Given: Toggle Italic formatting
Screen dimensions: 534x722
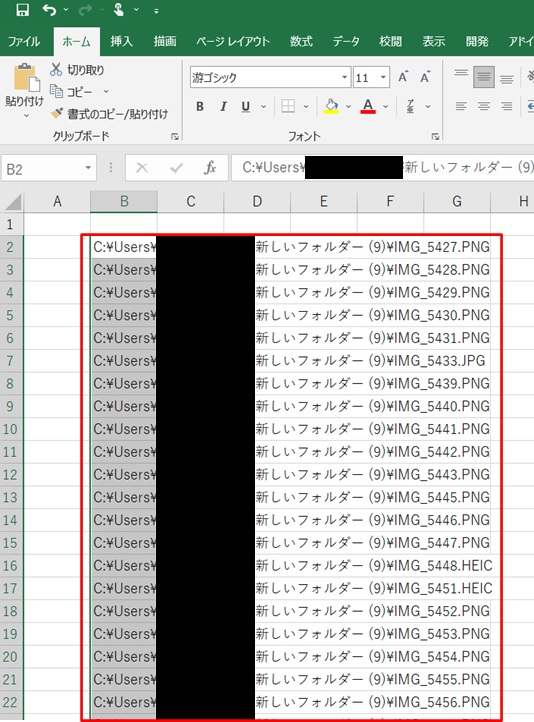Looking at the screenshot, I should (223, 106).
